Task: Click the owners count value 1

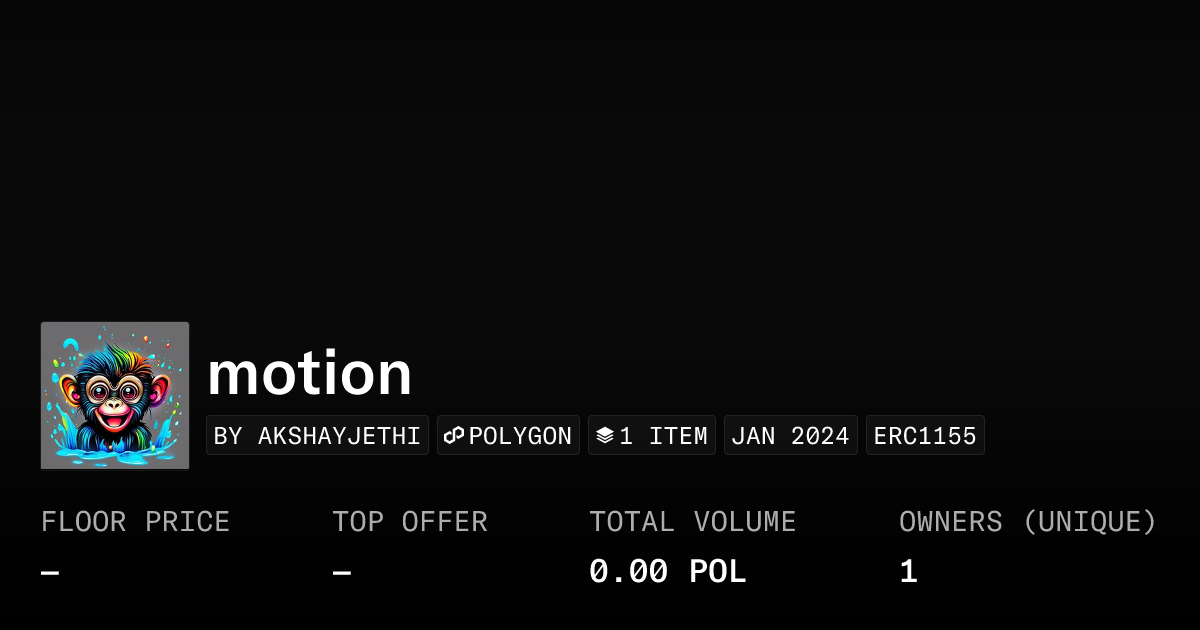Action: coord(908,572)
